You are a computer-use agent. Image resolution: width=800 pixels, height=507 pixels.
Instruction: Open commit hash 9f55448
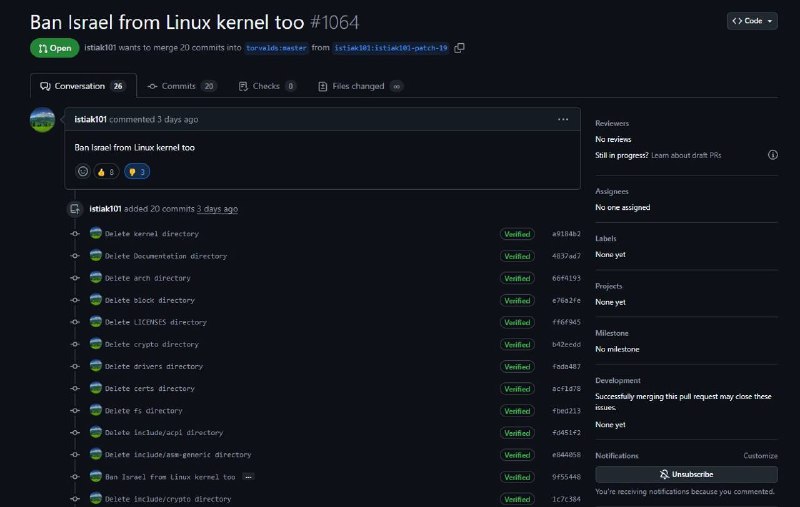point(566,477)
